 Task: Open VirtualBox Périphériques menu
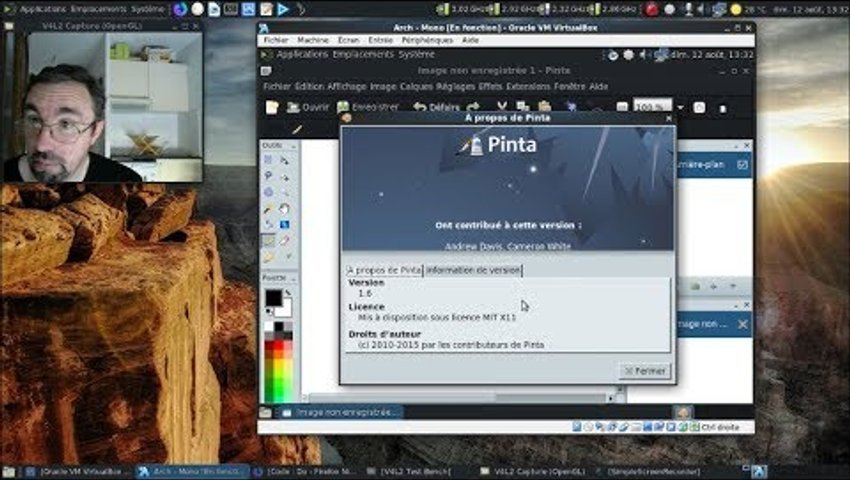coord(427,40)
